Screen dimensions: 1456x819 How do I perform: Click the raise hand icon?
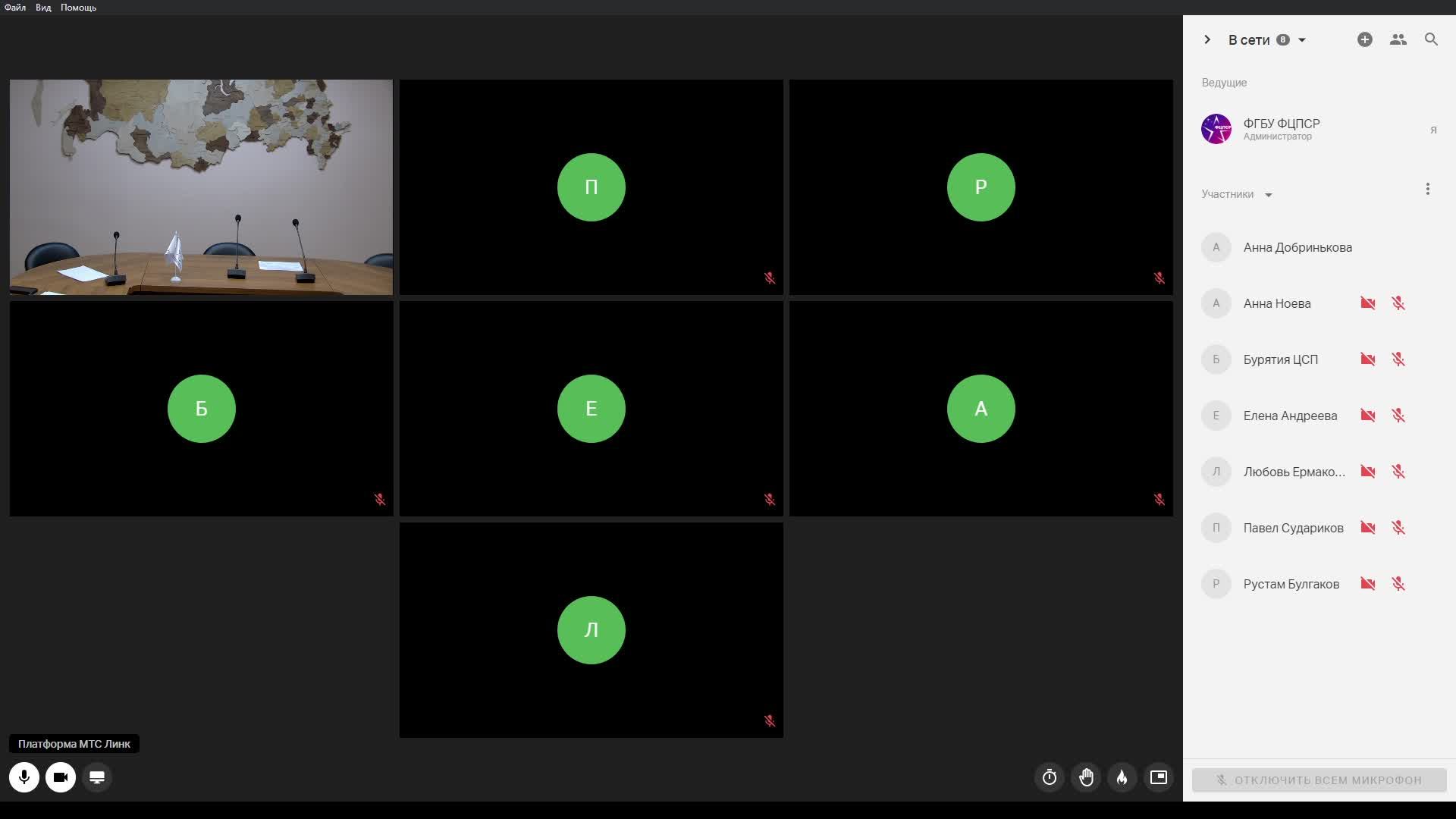(x=1086, y=777)
